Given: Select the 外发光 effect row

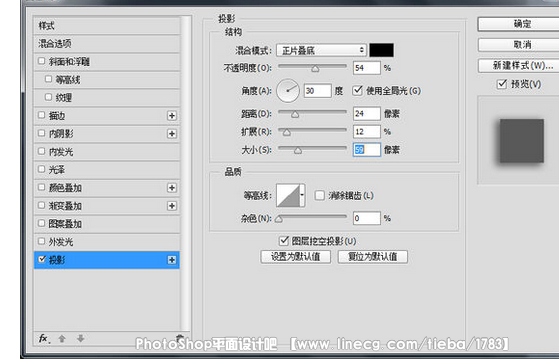Looking at the screenshot, I should (x=107, y=242).
